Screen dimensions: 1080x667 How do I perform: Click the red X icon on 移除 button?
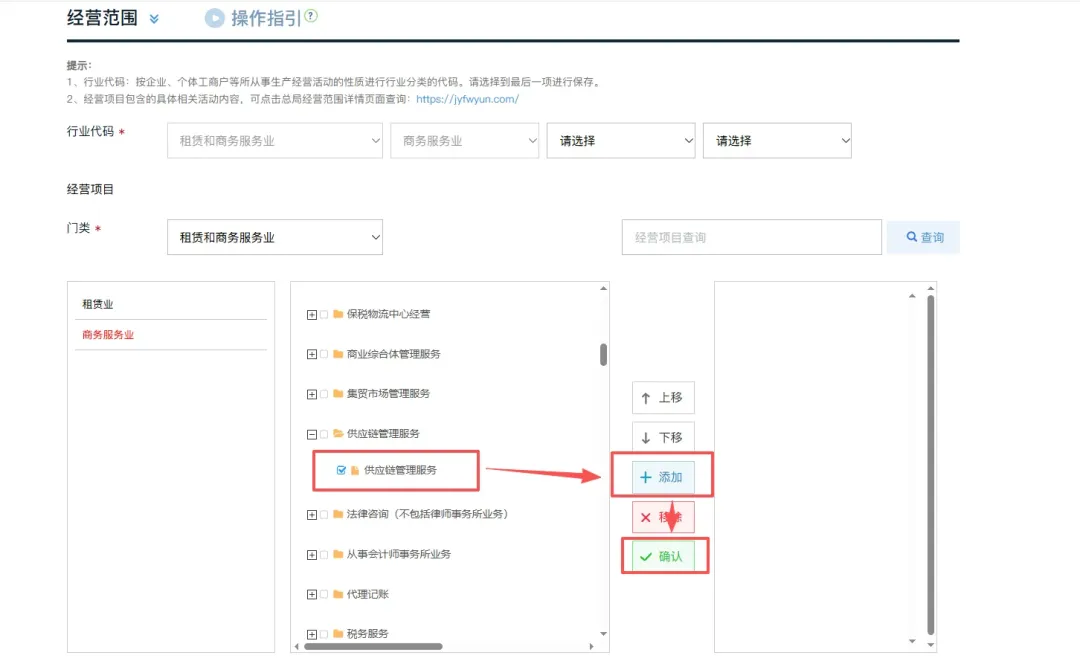pyautogui.click(x=647, y=516)
